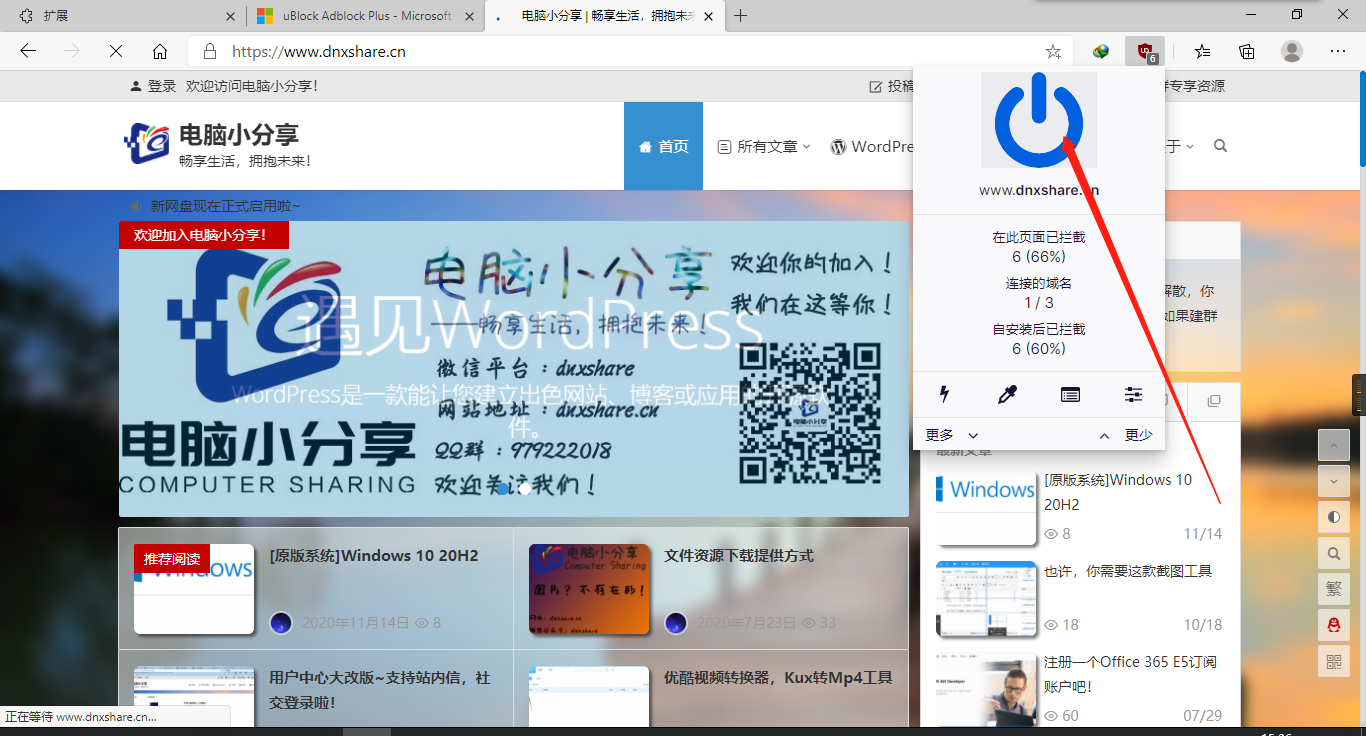Click floating scroll-to-bottom arrow button
Image resolution: width=1366 pixels, height=736 pixels.
pyautogui.click(x=1334, y=481)
